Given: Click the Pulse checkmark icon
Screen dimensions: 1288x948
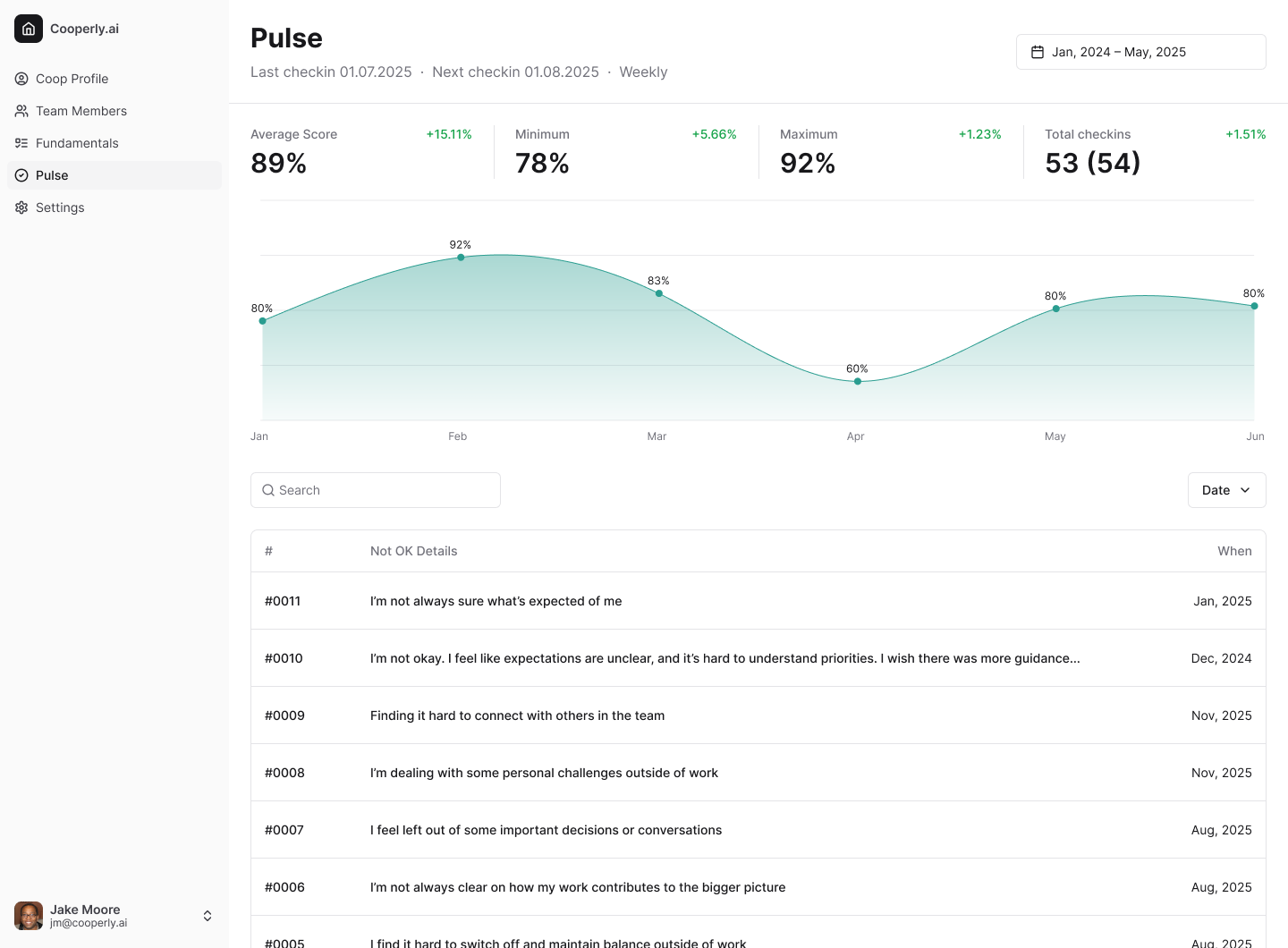Looking at the screenshot, I should (x=21, y=175).
